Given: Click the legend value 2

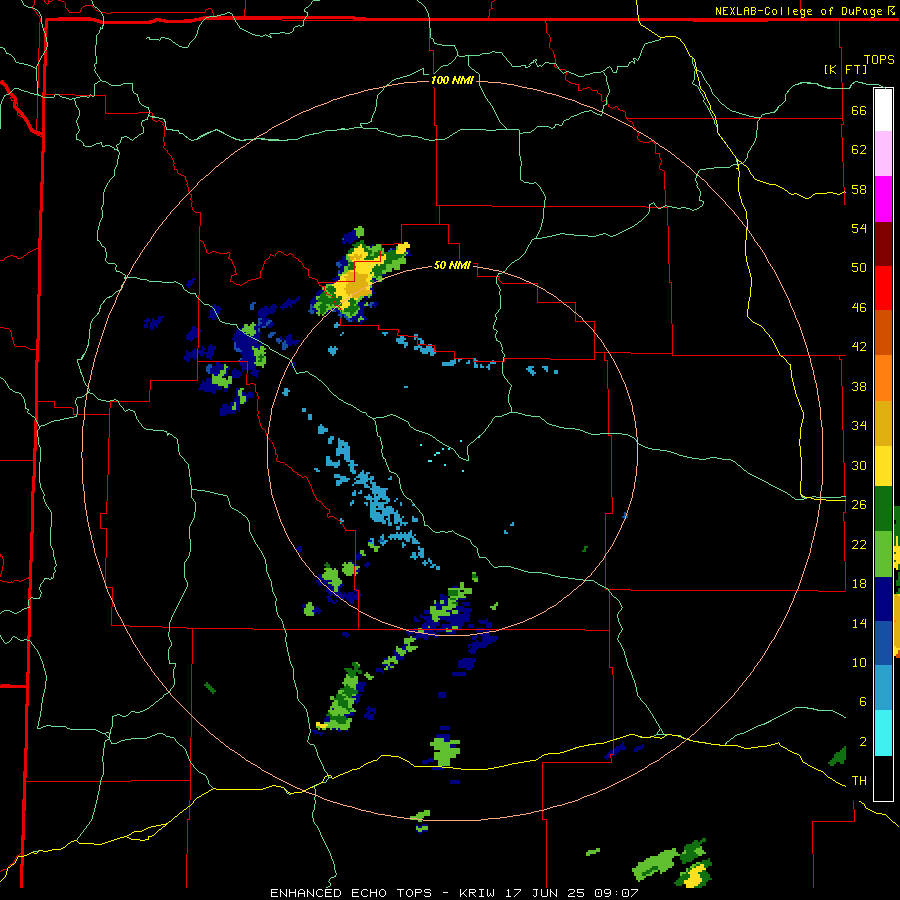Looking at the screenshot, I should coord(862,741).
